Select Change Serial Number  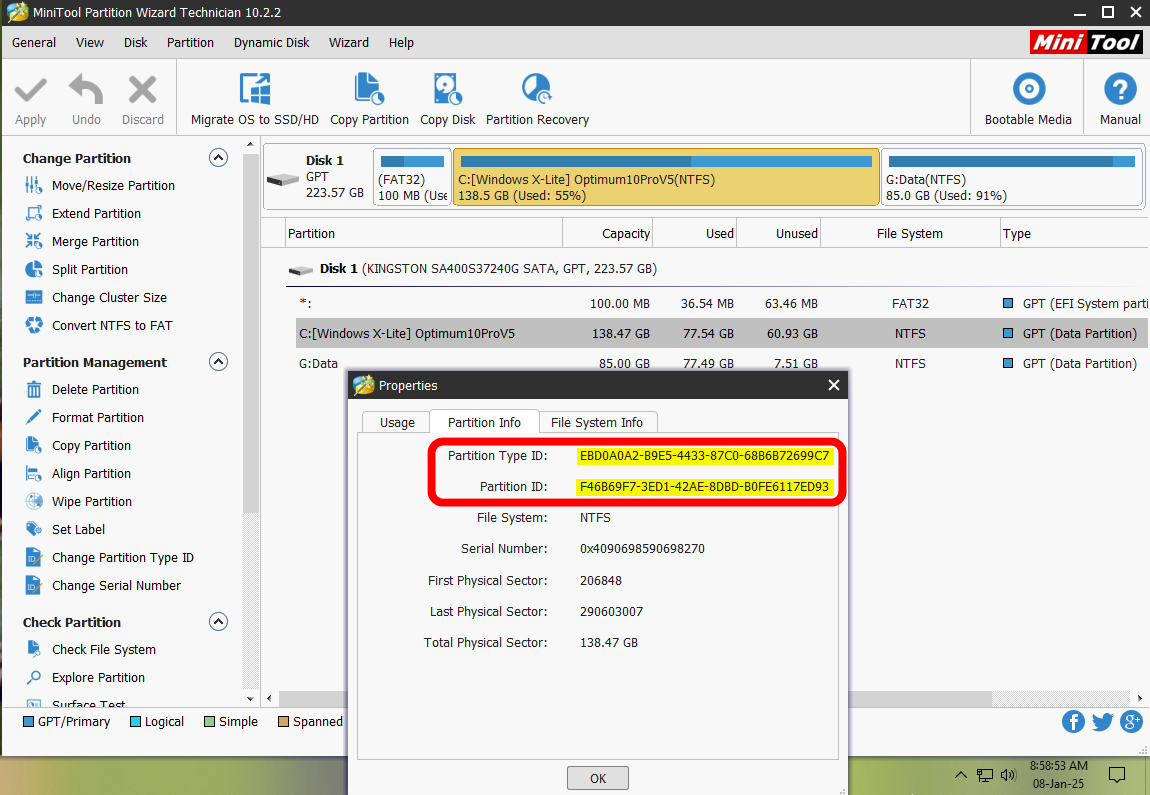(x=116, y=585)
